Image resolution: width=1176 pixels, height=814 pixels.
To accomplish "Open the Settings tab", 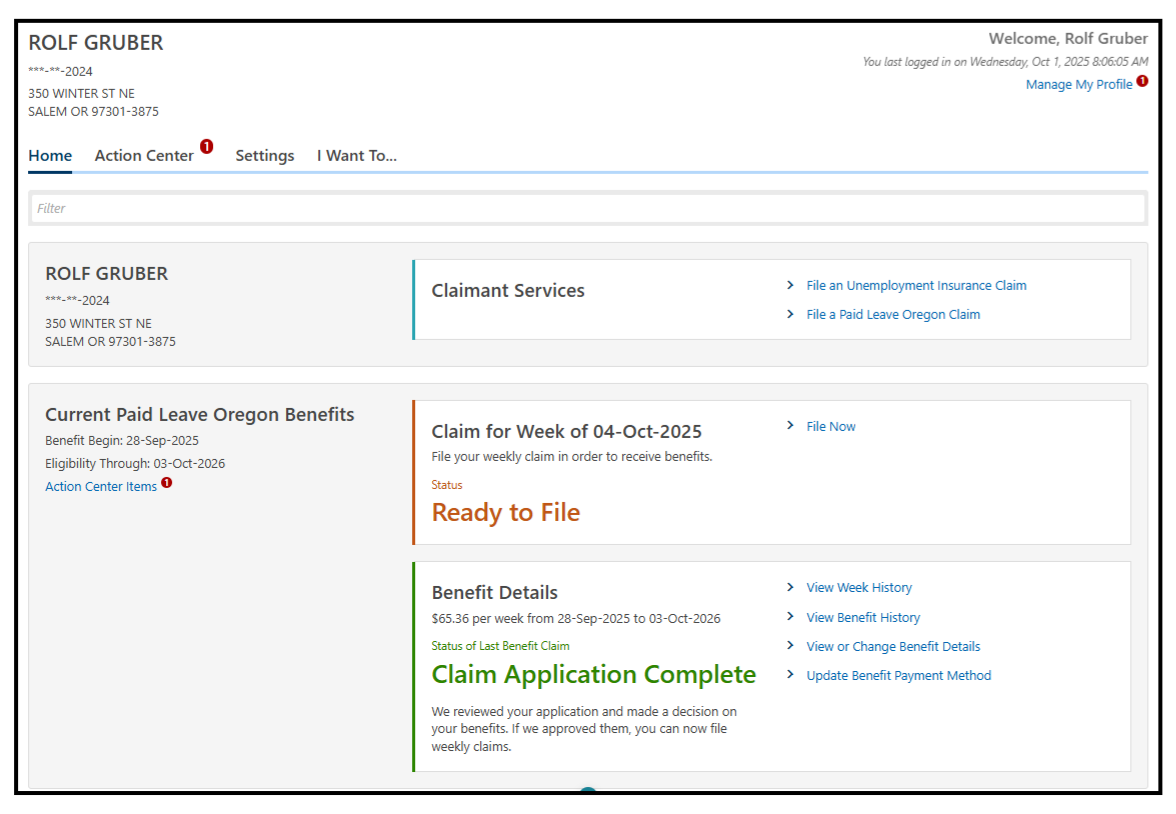I will tap(265, 156).
